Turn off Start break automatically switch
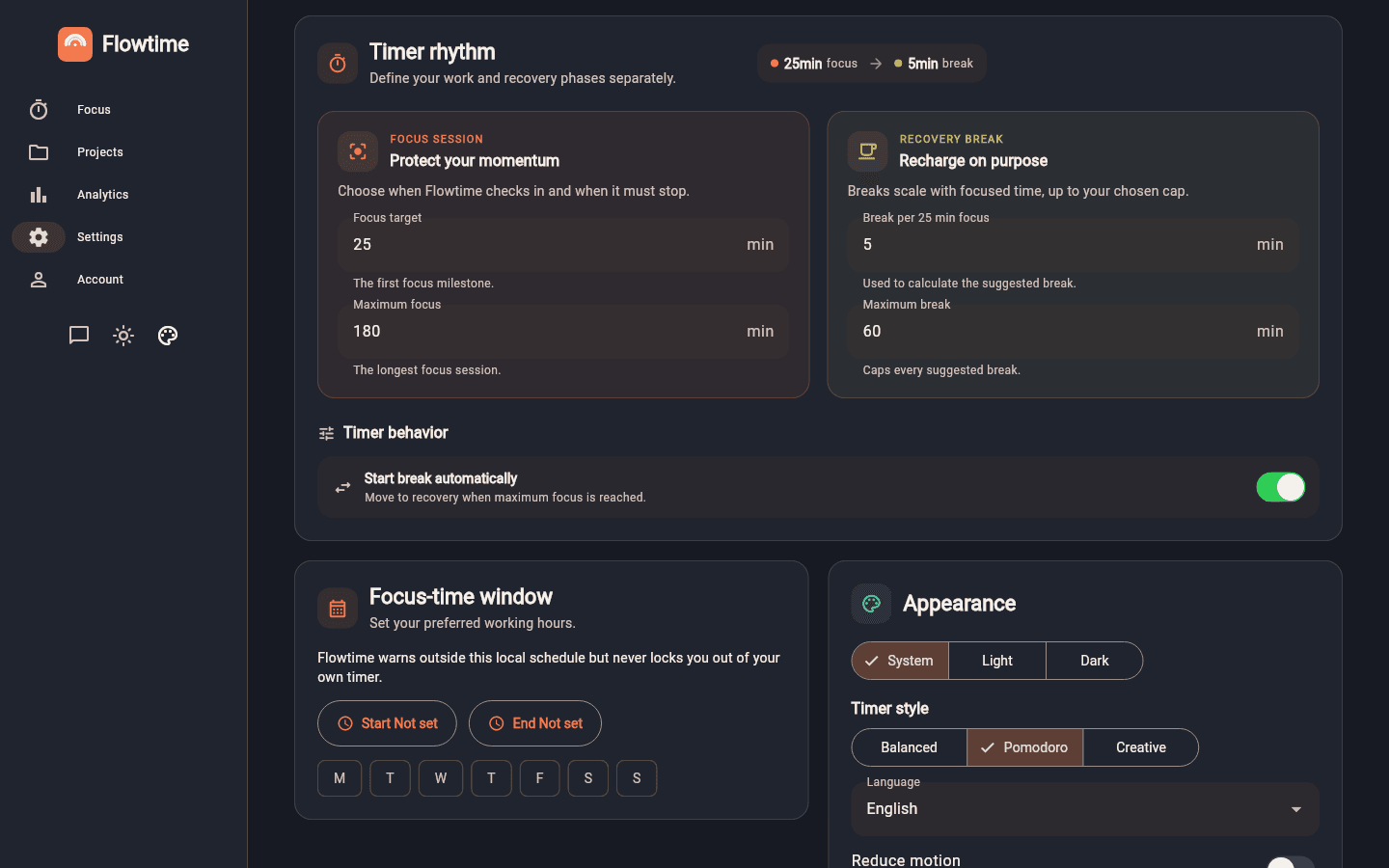 (1281, 487)
